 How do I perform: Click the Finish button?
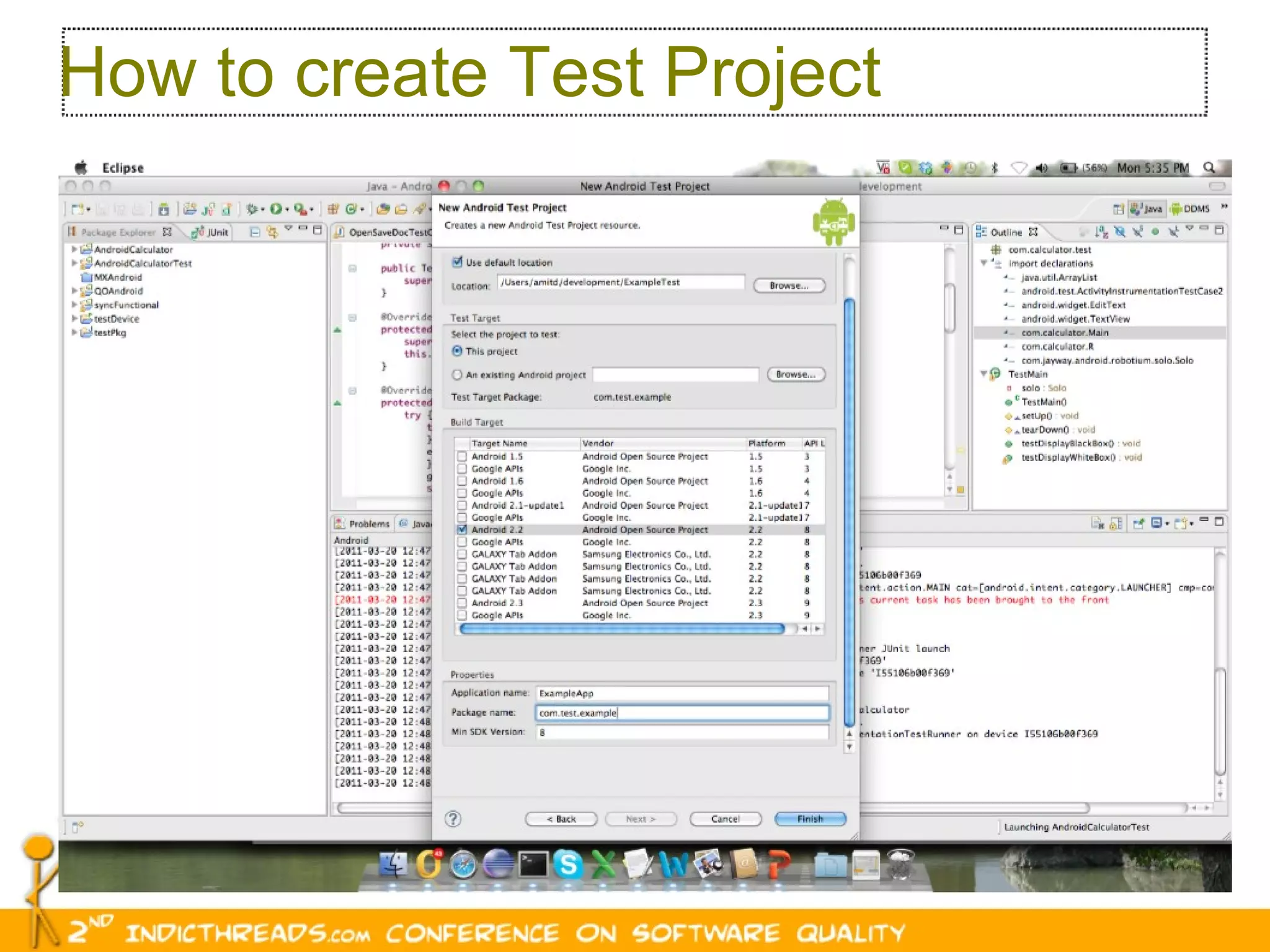(x=810, y=819)
